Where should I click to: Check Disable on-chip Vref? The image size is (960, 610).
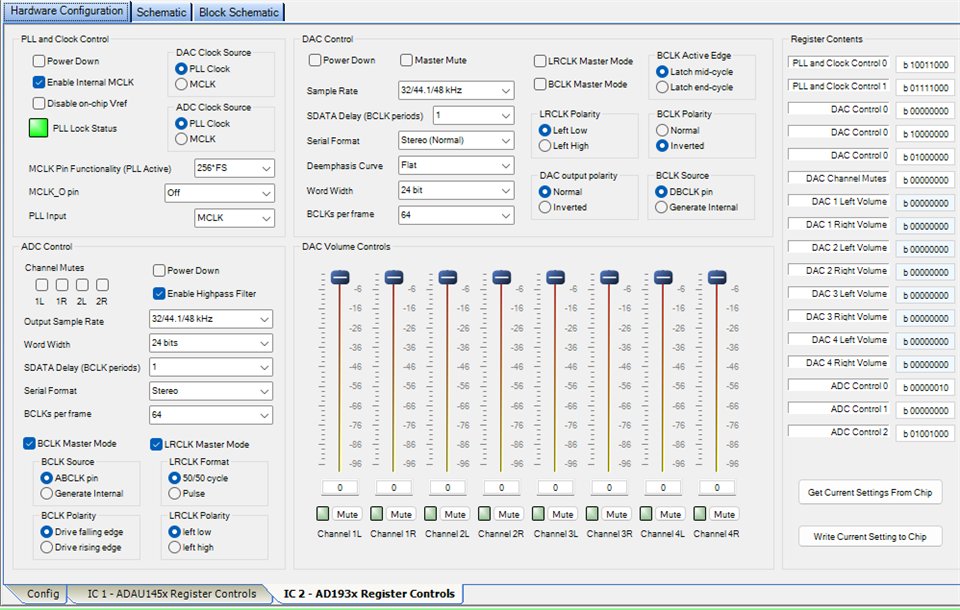39,103
